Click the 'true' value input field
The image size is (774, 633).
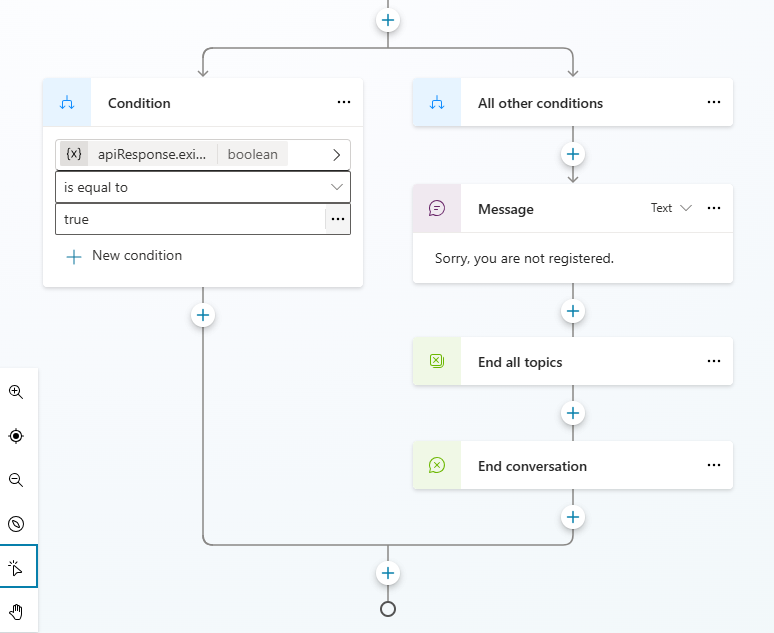tap(190, 219)
